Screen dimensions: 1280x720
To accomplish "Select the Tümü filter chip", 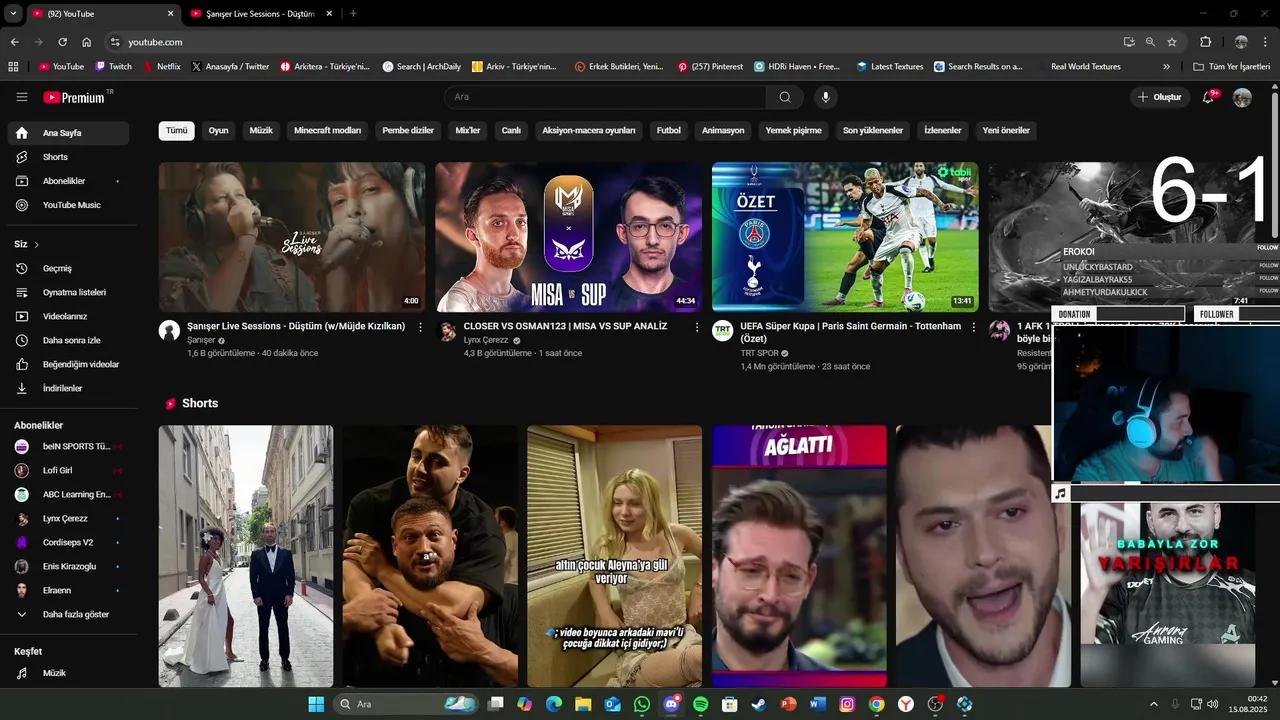I will click(x=176, y=130).
